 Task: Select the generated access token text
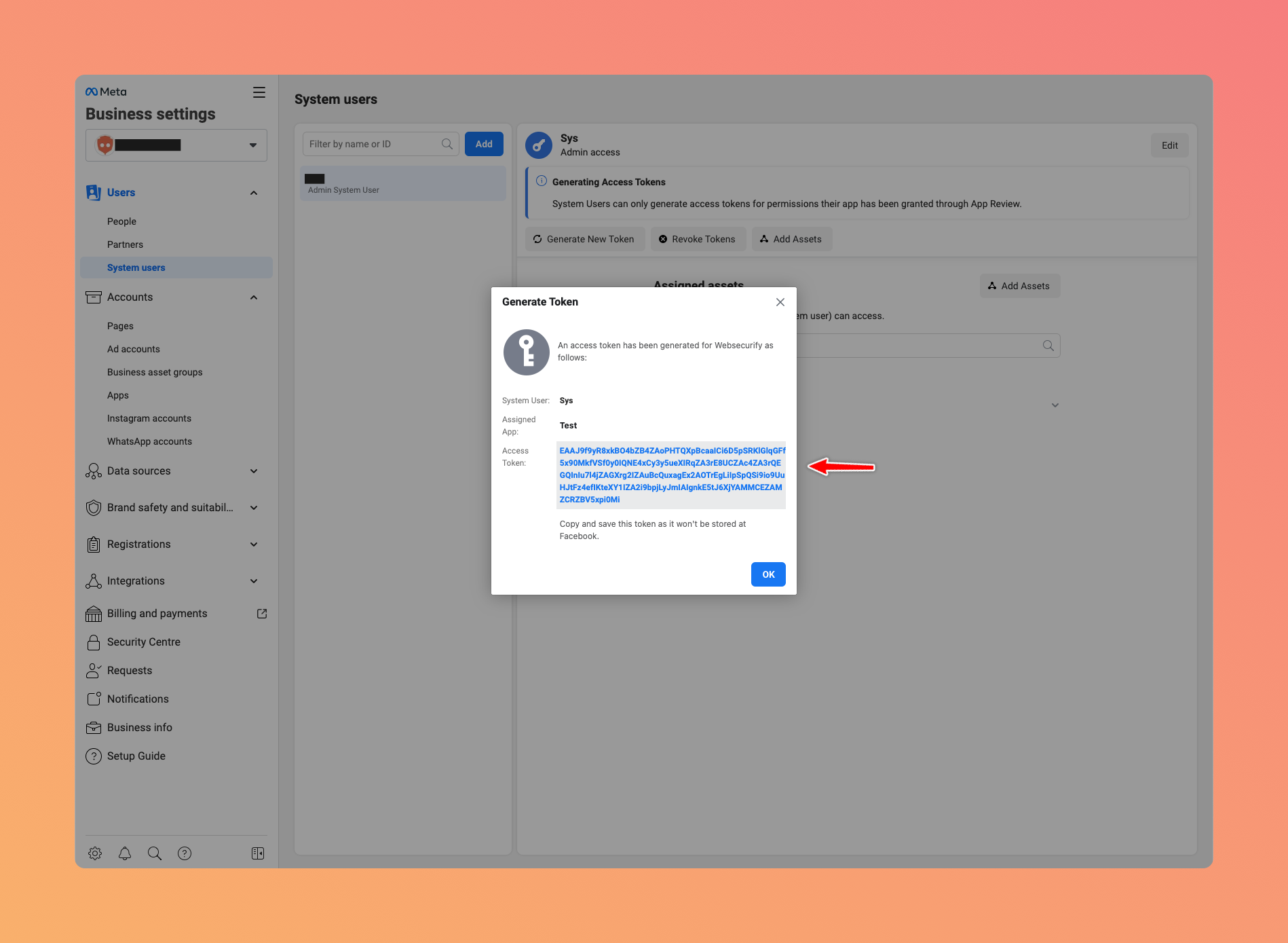(x=670, y=475)
